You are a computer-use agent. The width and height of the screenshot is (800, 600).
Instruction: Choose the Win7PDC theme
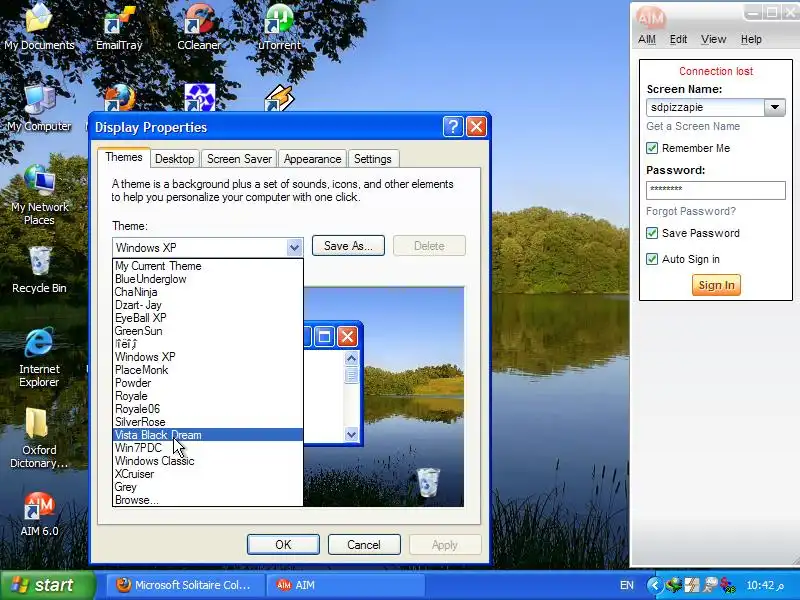208,448
